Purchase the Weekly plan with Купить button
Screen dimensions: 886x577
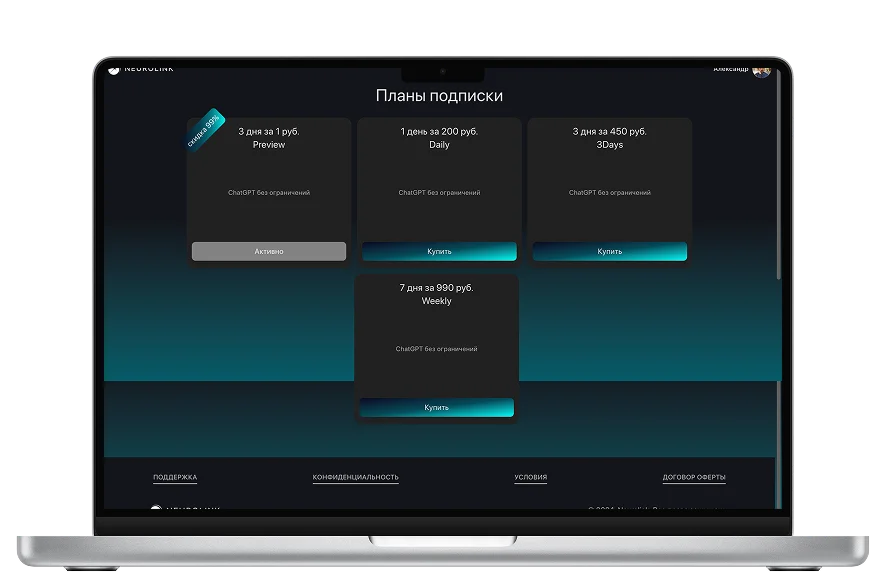(436, 407)
